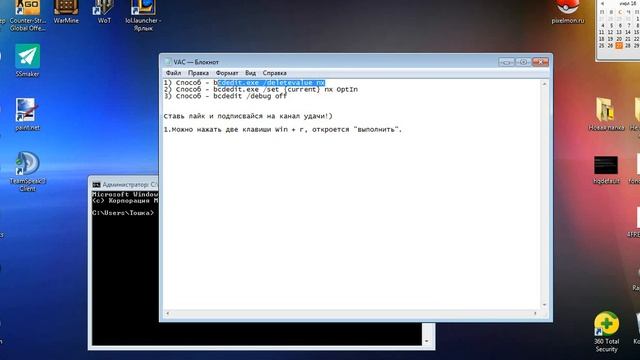Open SSmaker desktop icon

click(27, 60)
